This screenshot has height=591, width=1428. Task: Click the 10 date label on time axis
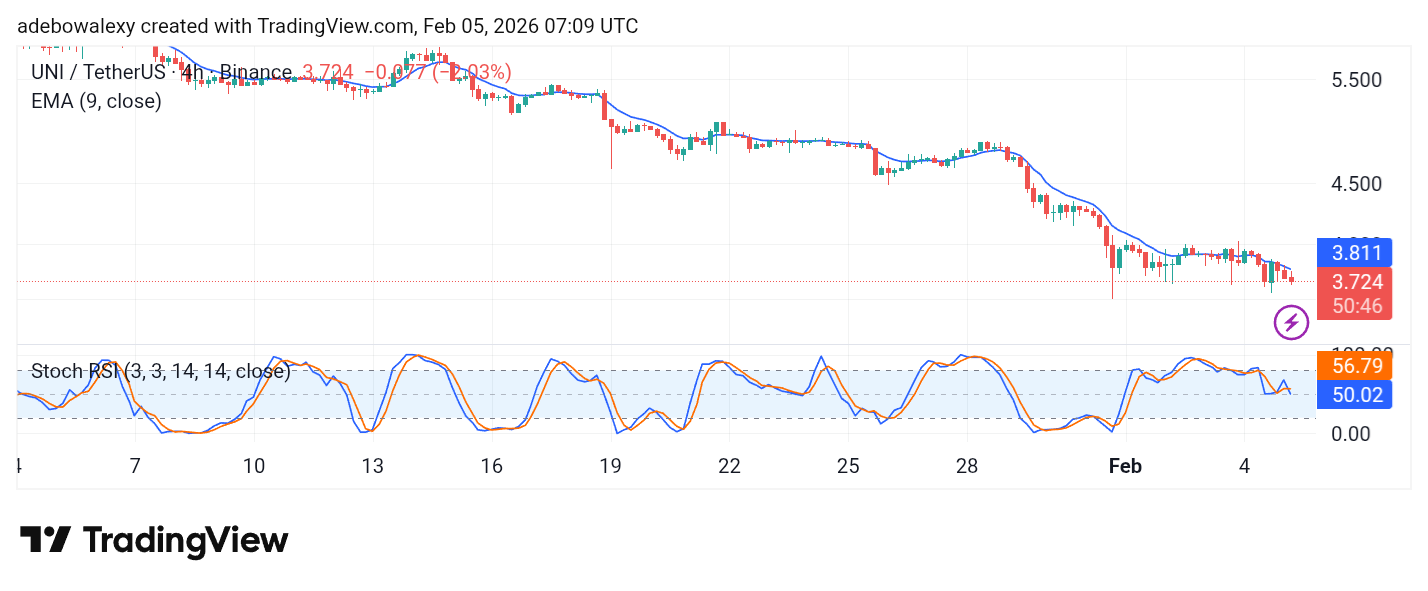[254, 466]
